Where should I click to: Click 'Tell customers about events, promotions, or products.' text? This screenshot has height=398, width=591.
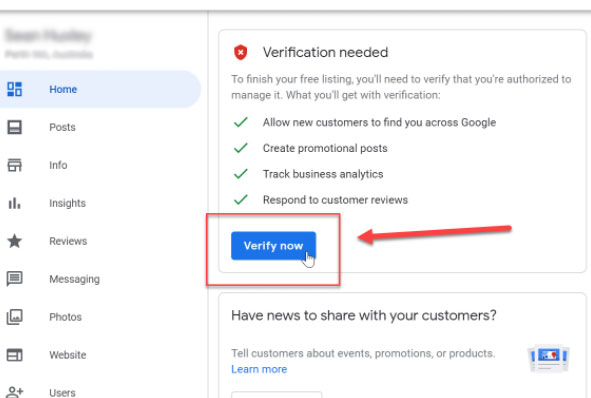click(x=363, y=354)
